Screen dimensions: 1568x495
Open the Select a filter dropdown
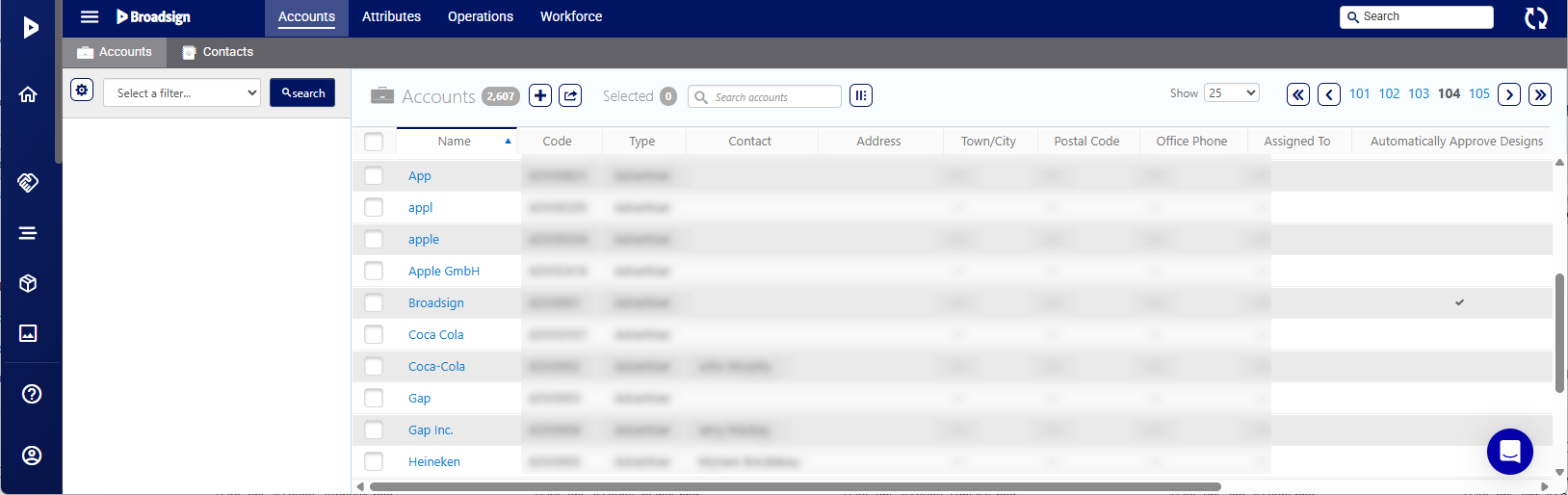pos(182,93)
